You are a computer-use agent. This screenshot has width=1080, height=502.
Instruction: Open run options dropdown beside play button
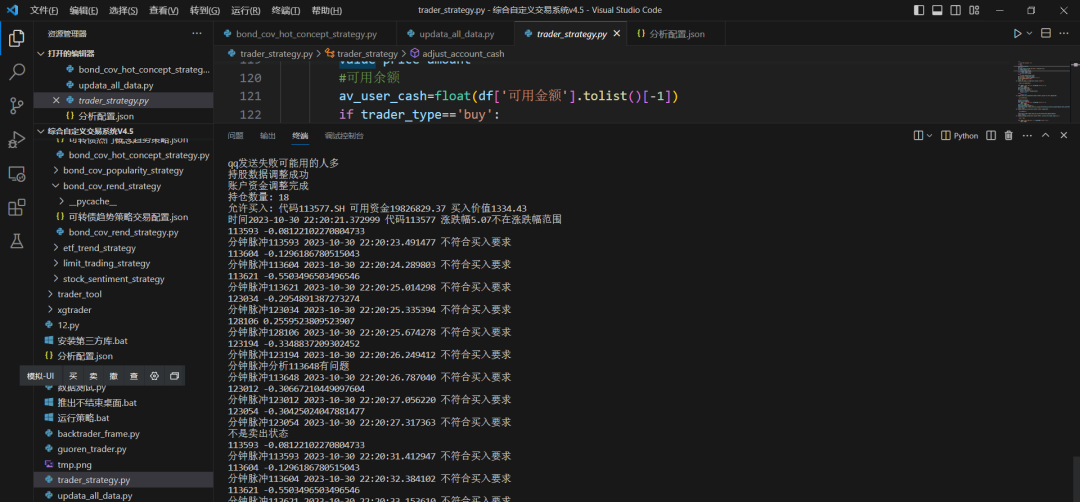(1030, 34)
